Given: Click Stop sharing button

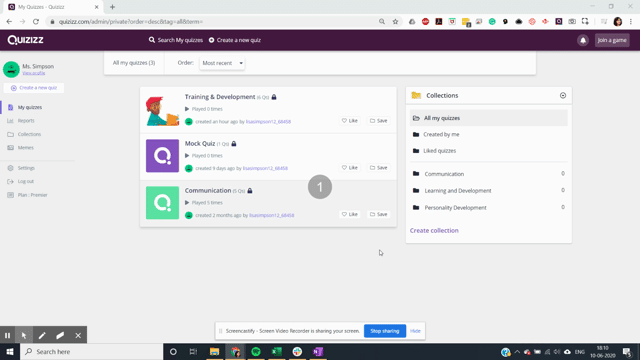Looking at the screenshot, I should point(384,331).
